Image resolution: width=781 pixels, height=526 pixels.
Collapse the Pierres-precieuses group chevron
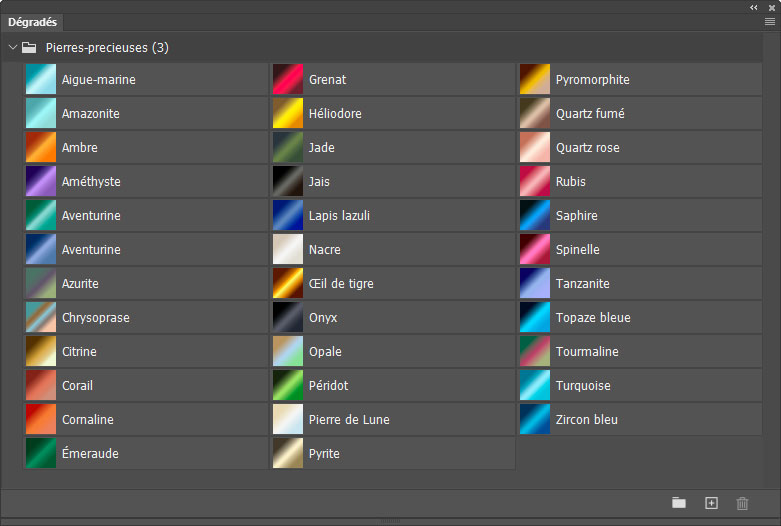12,47
